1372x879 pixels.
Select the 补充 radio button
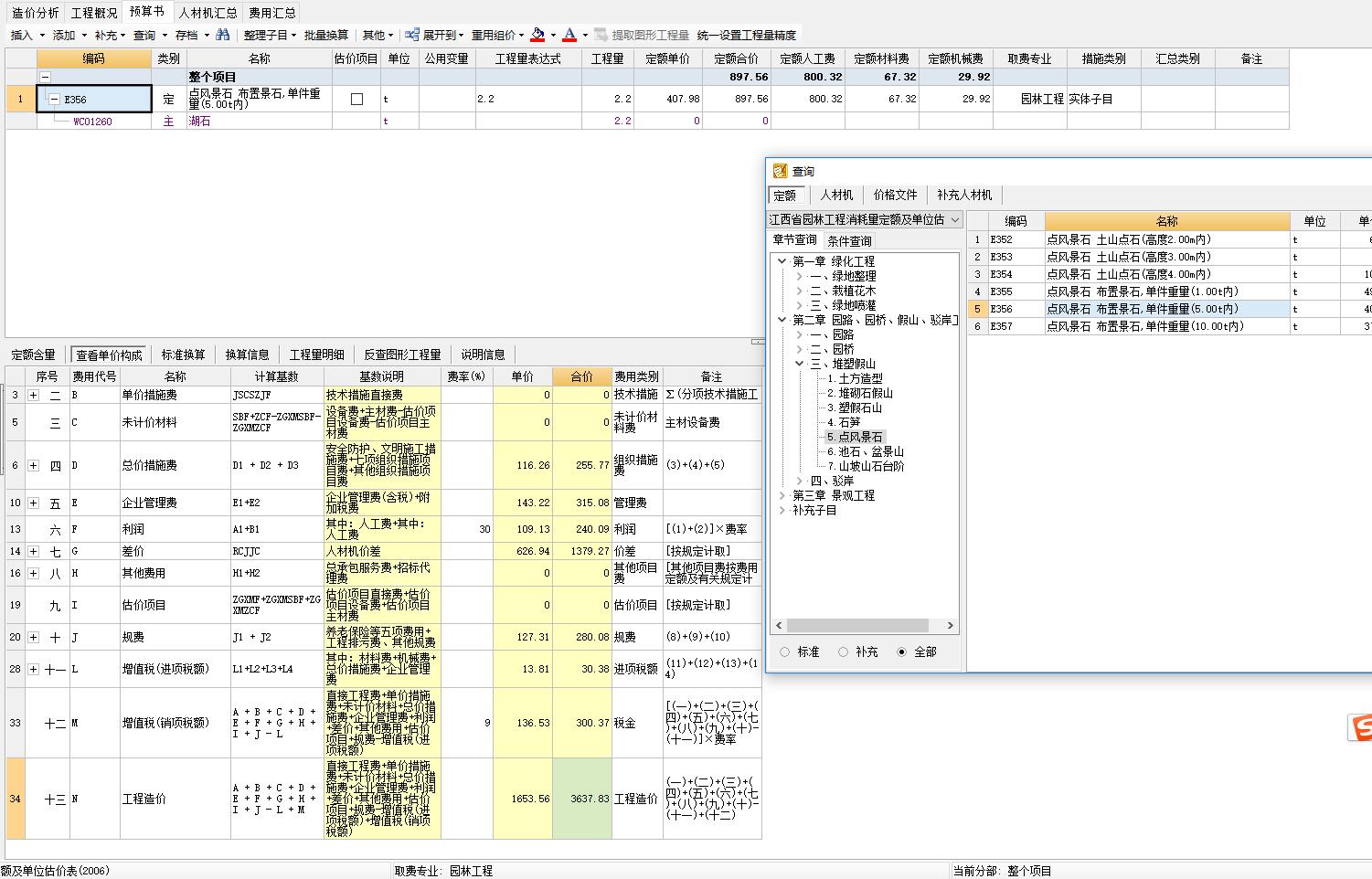click(x=843, y=651)
